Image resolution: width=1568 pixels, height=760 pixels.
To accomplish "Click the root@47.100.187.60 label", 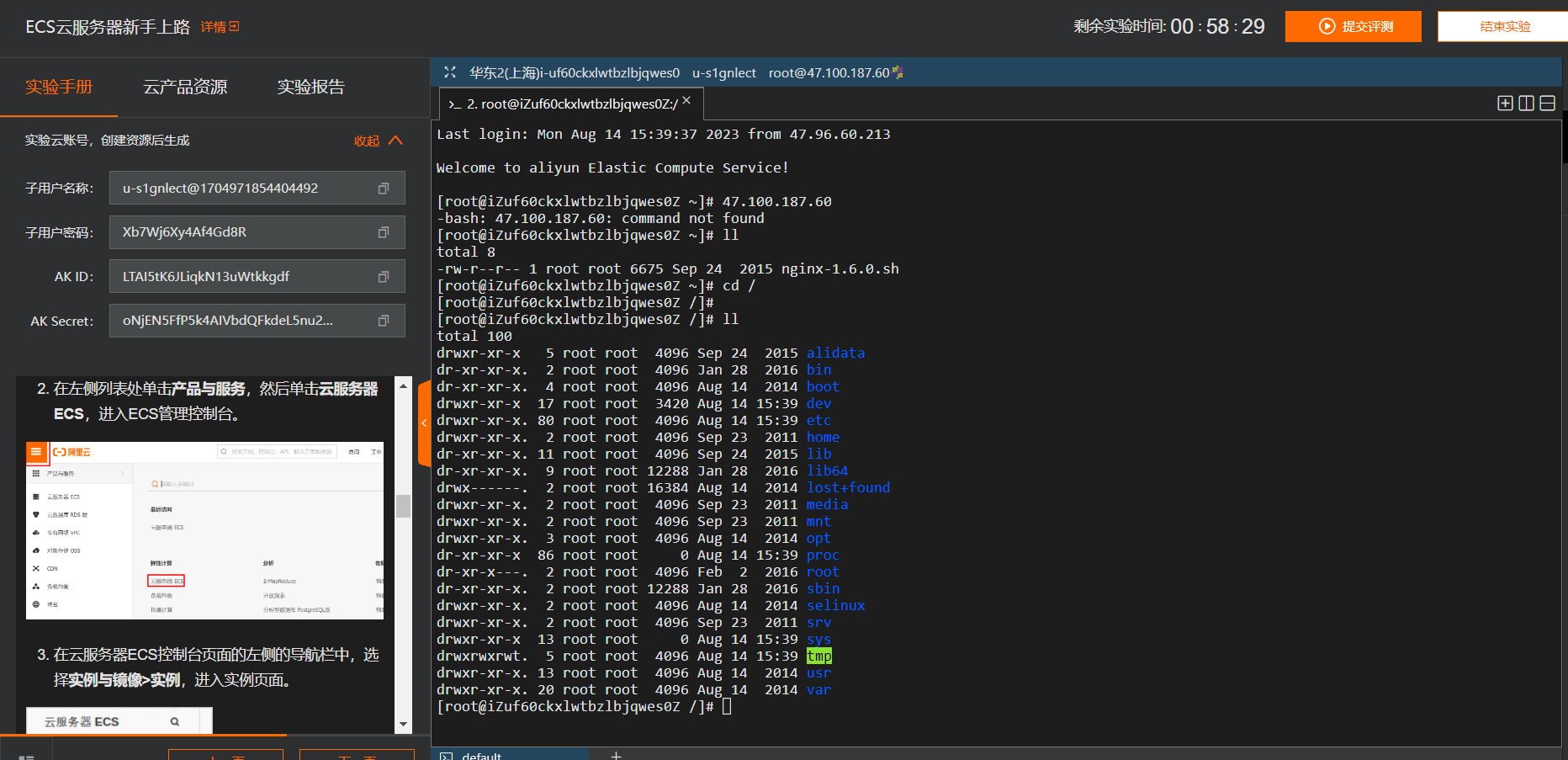I will pyautogui.click(x=829, y=73).
